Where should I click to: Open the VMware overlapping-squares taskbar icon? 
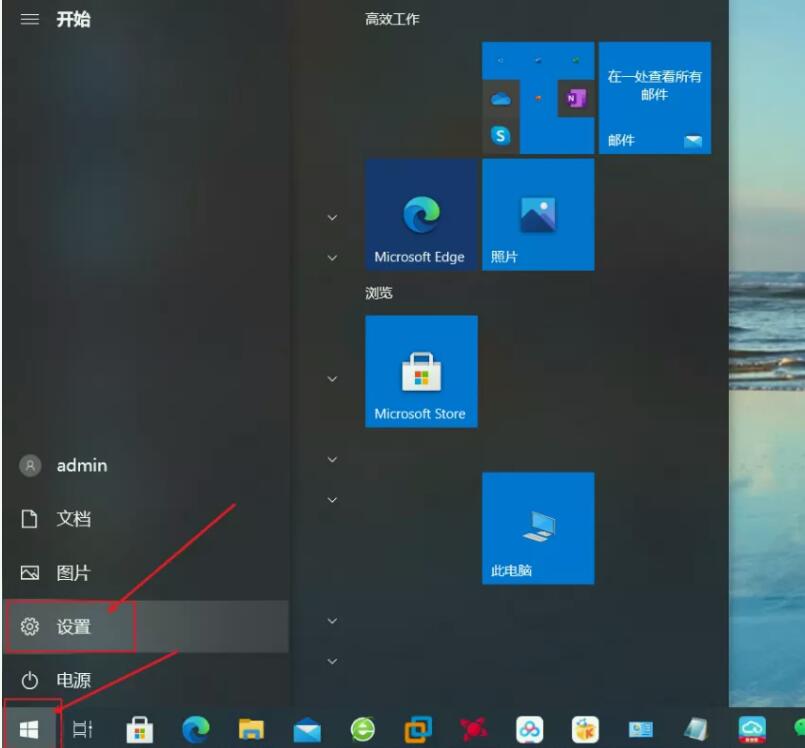click(418, 730)
